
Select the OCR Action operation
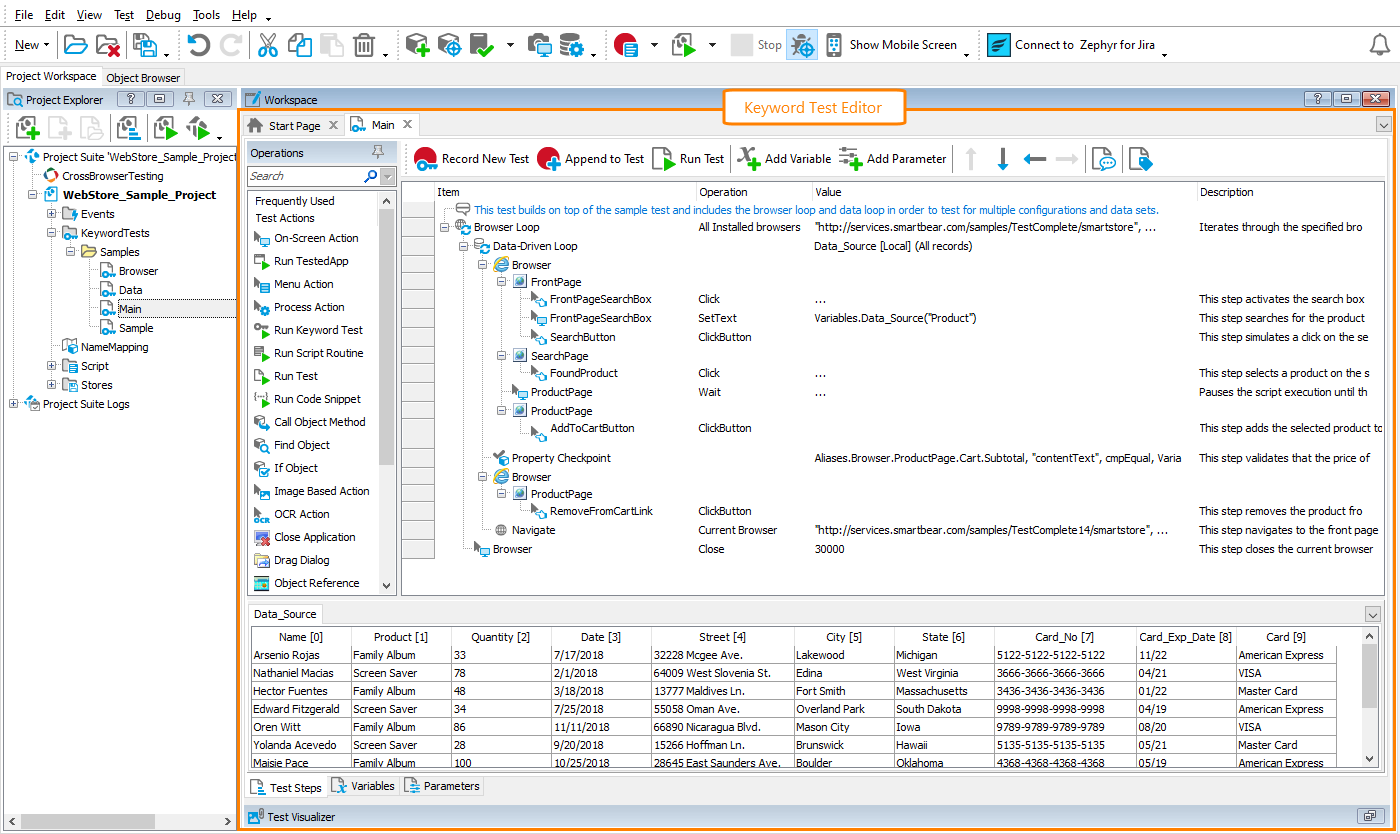tap(301, 514)
